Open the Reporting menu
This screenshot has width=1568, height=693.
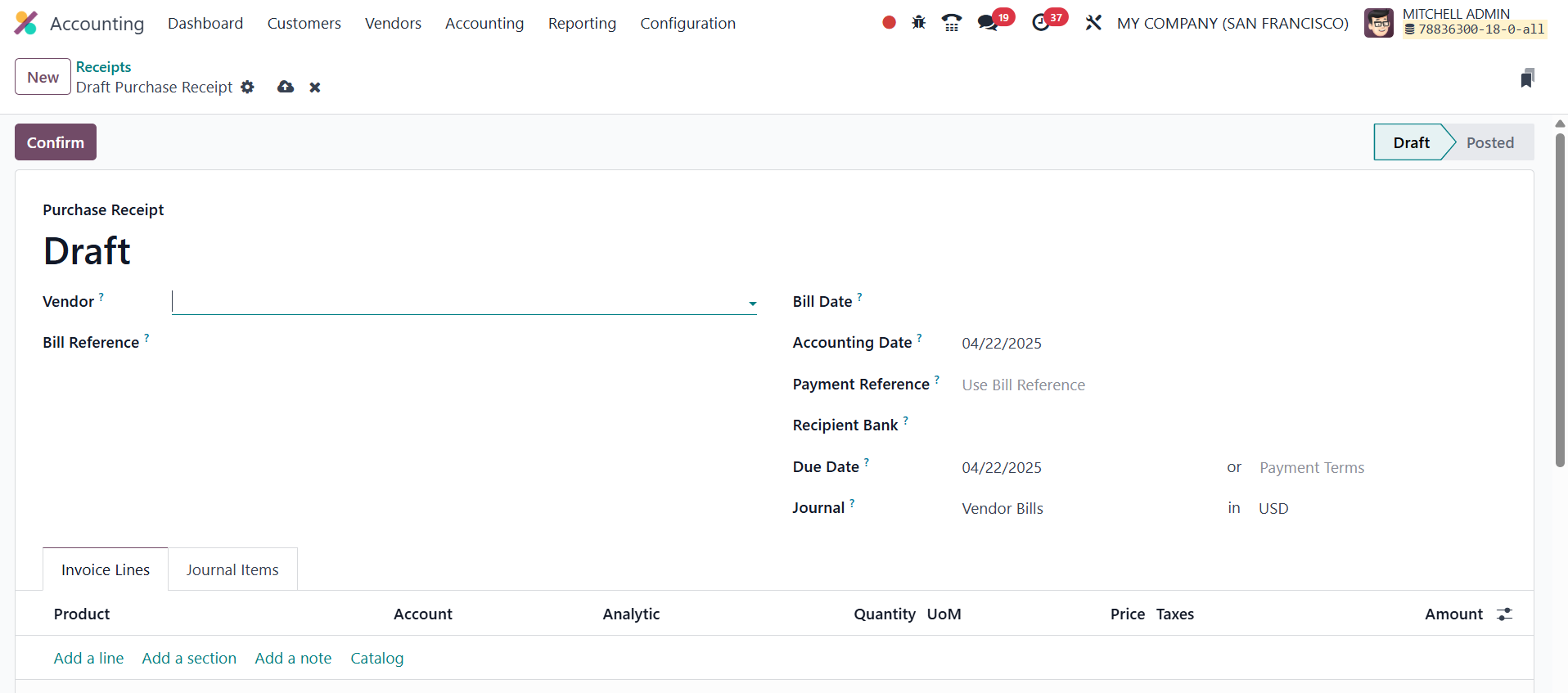pos(582,24)
